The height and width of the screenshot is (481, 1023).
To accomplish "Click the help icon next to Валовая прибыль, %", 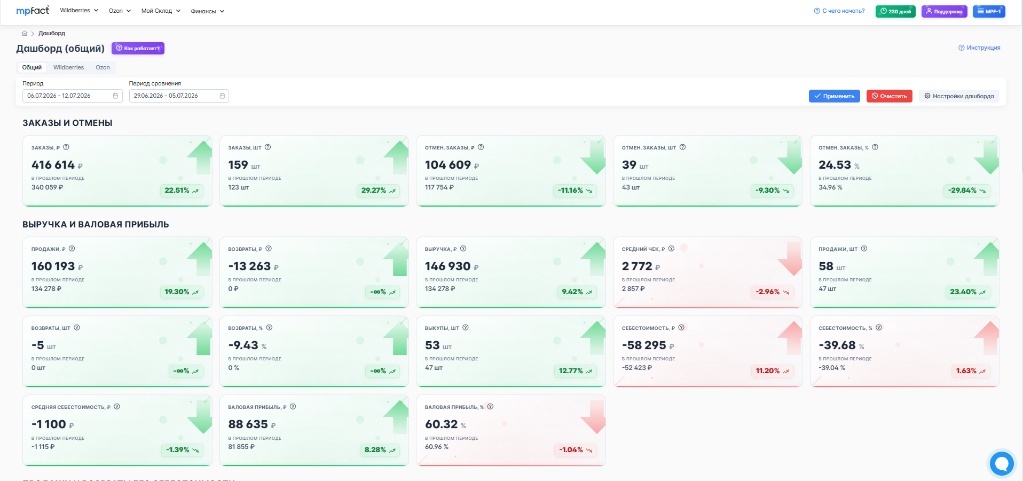I will 490,406.
